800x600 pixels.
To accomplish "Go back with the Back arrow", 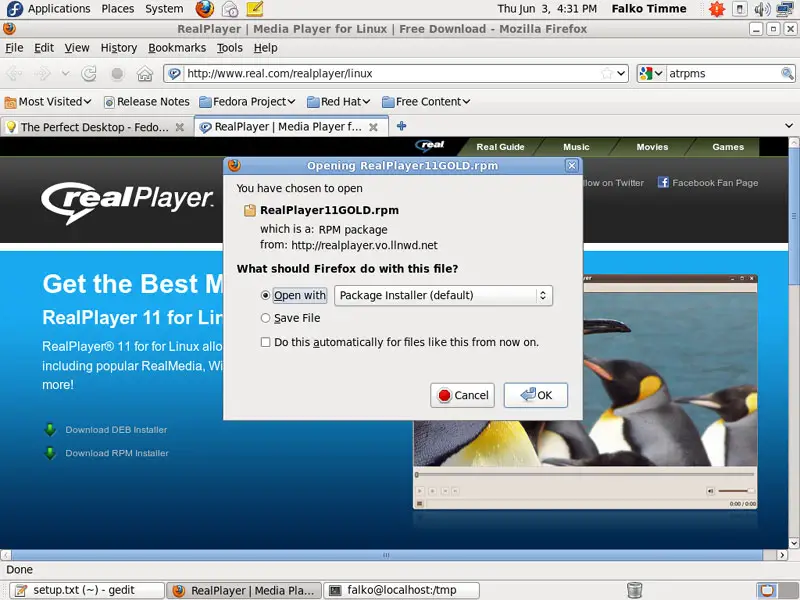I will pyautogui.click(x=14, y=73).
